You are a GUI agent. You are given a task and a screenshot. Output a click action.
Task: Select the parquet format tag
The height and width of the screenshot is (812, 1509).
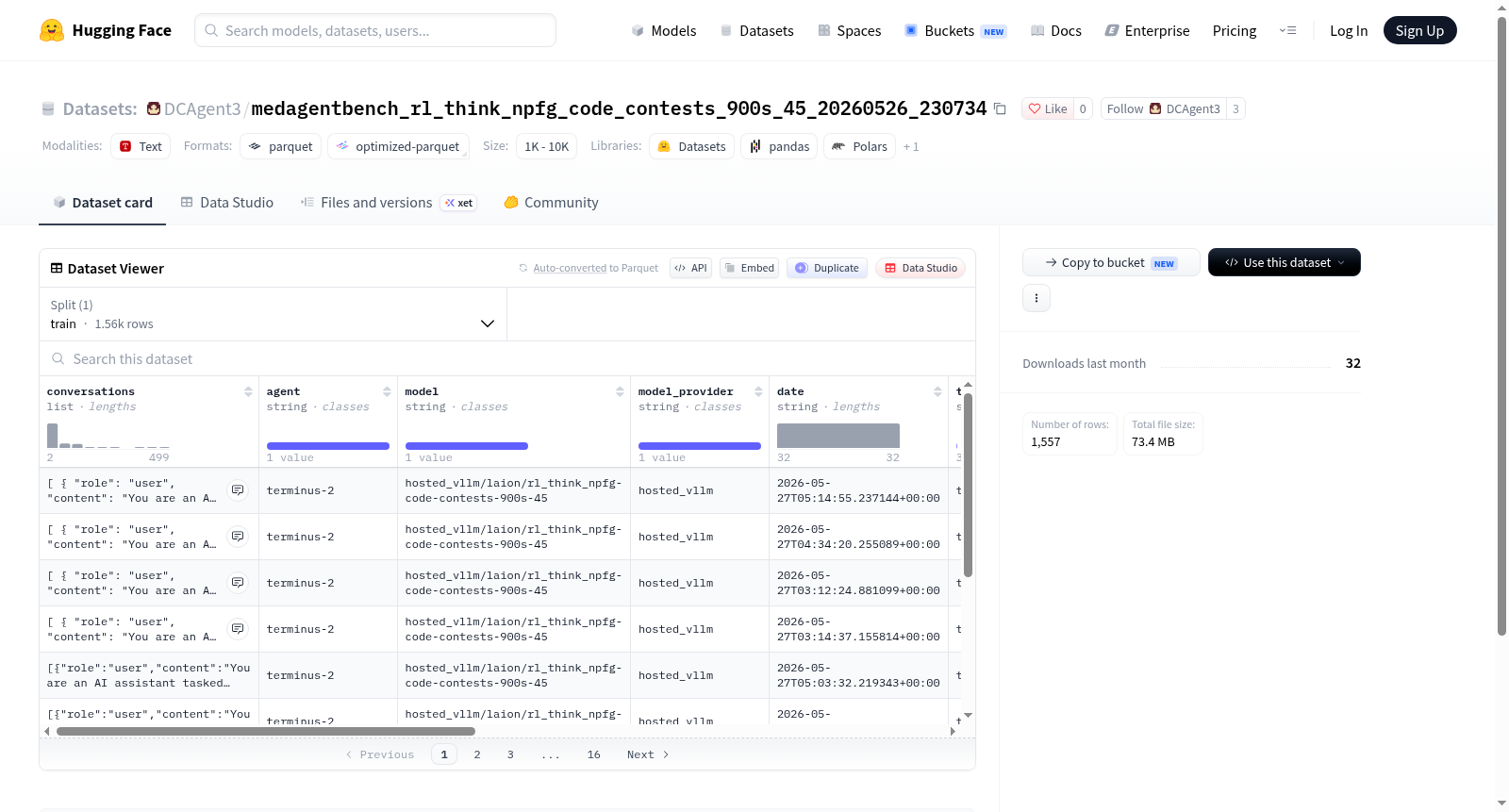click(x=281, y=146)
